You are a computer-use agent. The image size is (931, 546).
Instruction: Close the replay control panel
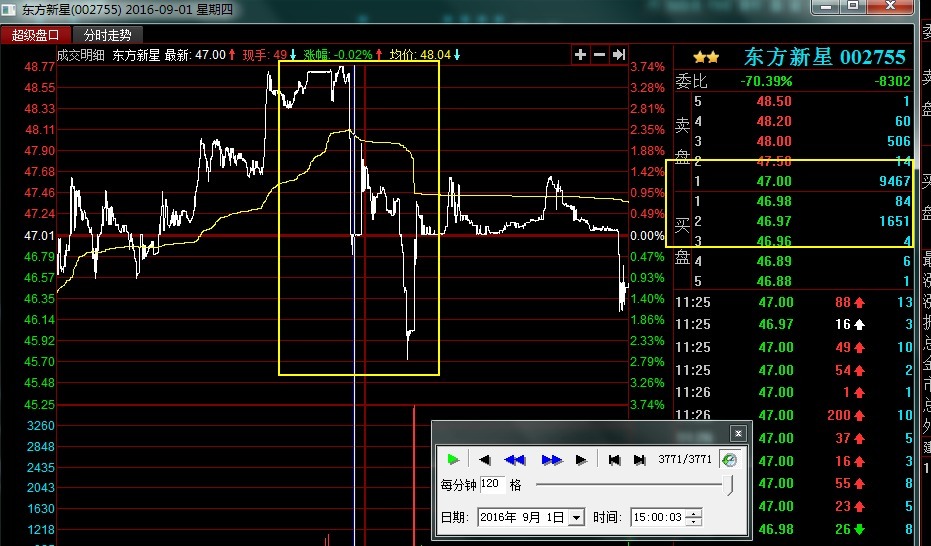click(738, 433)
